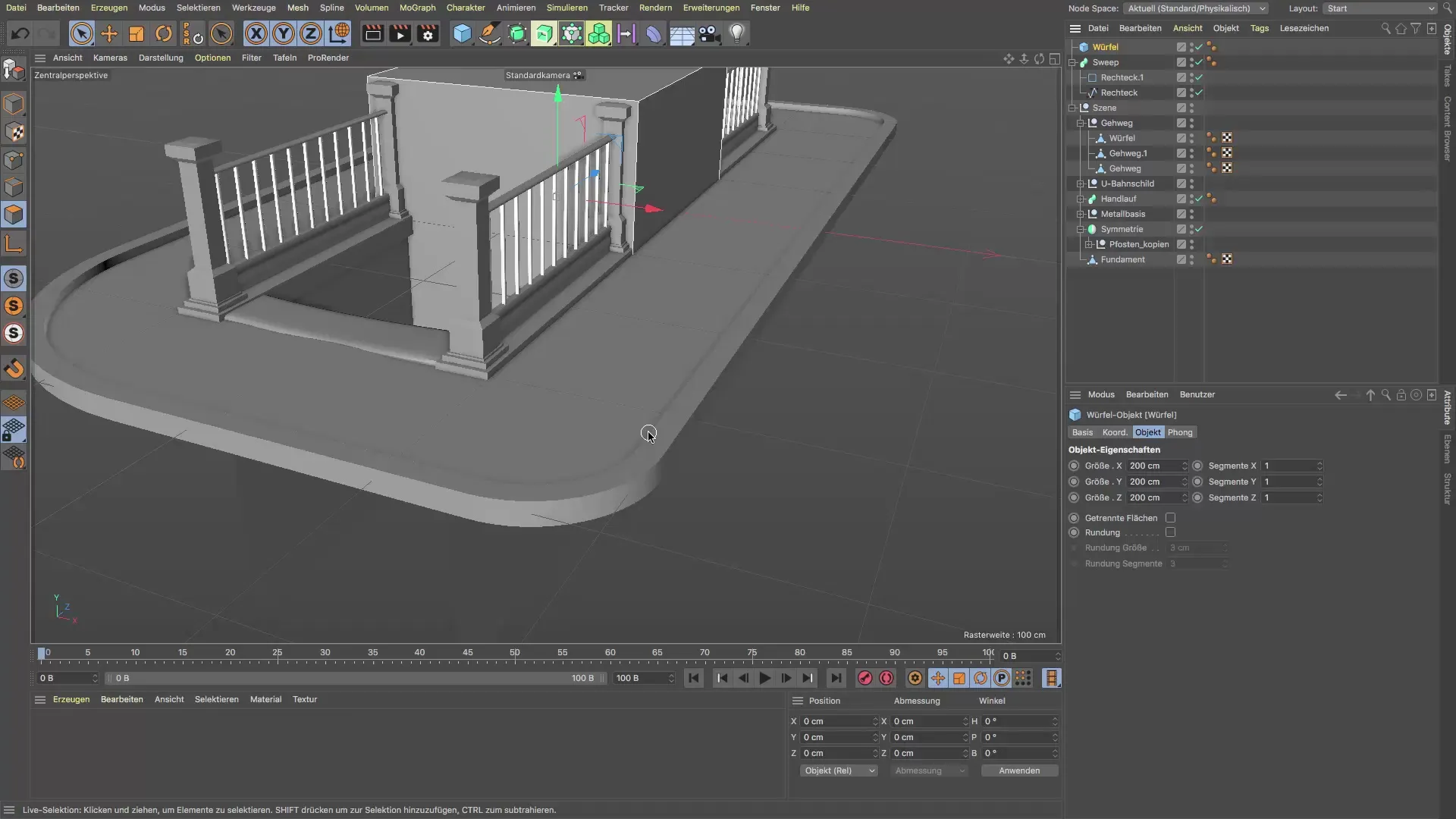This screenshot has height=819, width=1456.
Task: Click the Undo arrow icon
Action: click(20, 33)
